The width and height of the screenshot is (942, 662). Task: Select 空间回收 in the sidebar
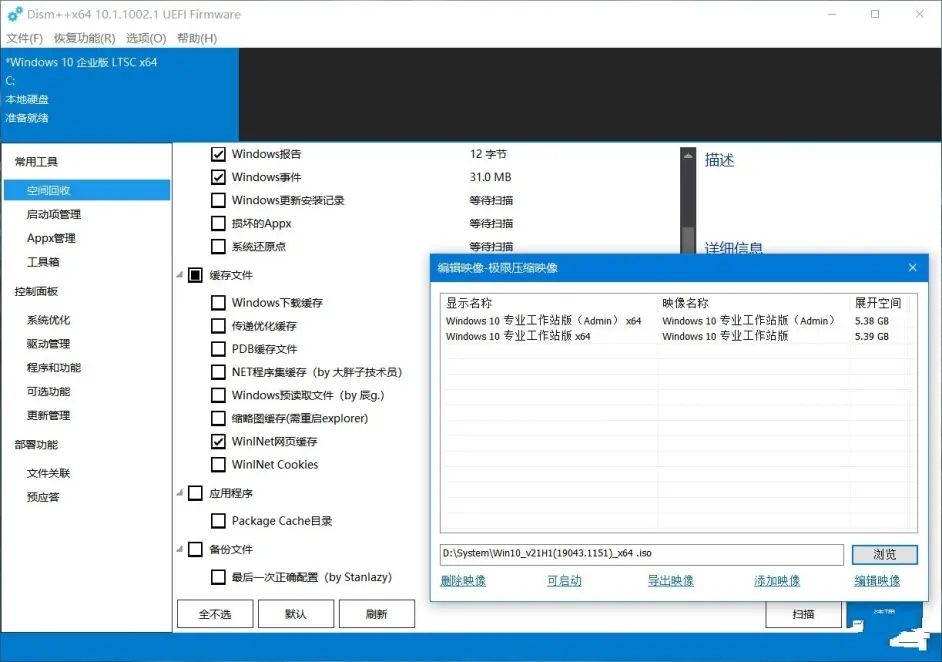[87, 190]
